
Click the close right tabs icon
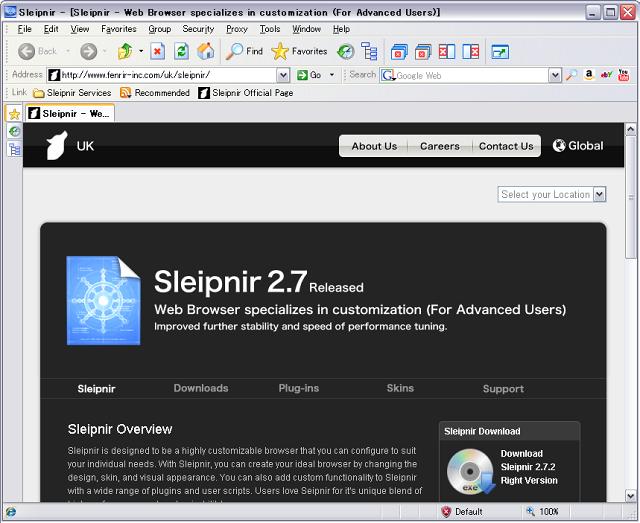coord(471,52)
